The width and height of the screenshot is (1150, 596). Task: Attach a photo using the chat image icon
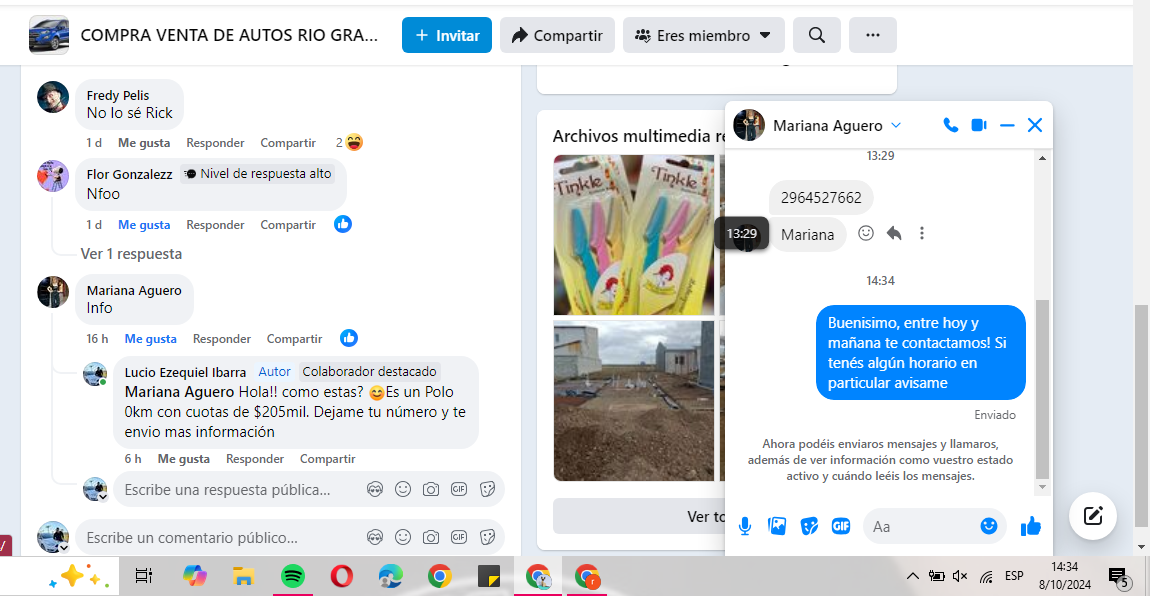pos(777,526)
